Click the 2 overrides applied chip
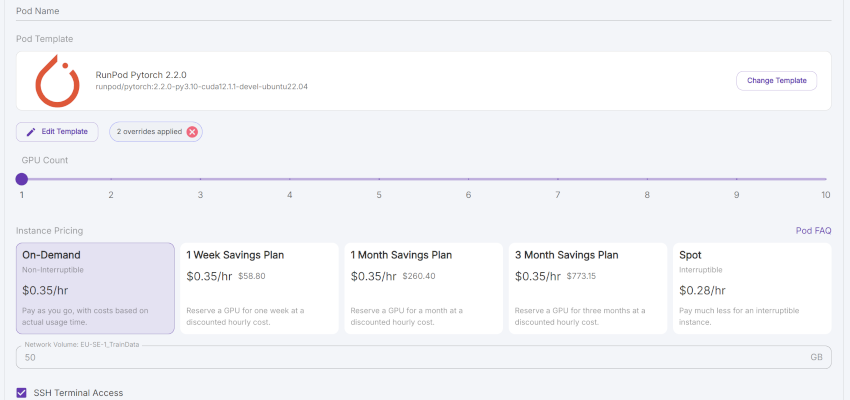The height and width of the screenshot is (400, 850). [149, 131]
